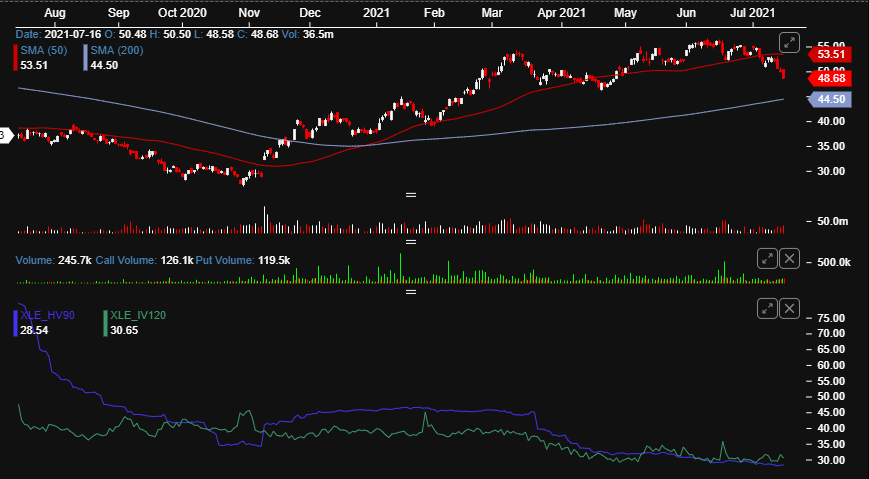
Task: Click the XLE_IV120 green color swatch
Action: (105, 323)
